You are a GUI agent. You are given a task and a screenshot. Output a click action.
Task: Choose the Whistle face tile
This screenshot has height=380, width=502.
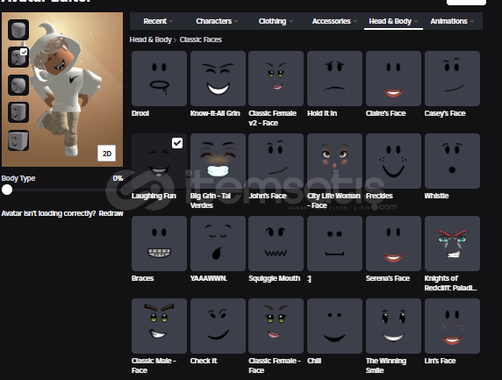[452, 161]
